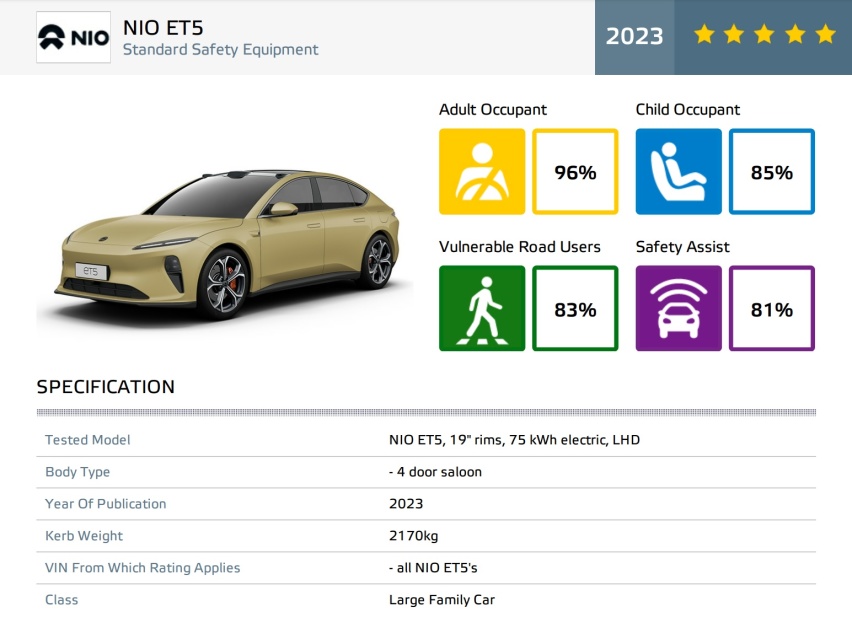Click the "Class" row label

61,600
